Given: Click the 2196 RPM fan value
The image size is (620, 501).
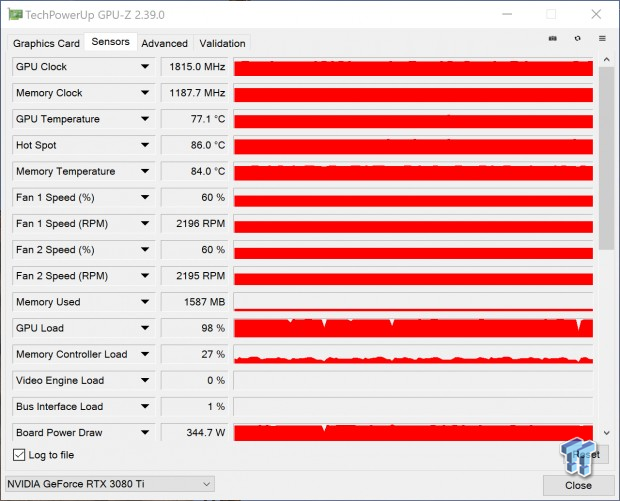Looking at the screenshot, I should coord(194,223).
